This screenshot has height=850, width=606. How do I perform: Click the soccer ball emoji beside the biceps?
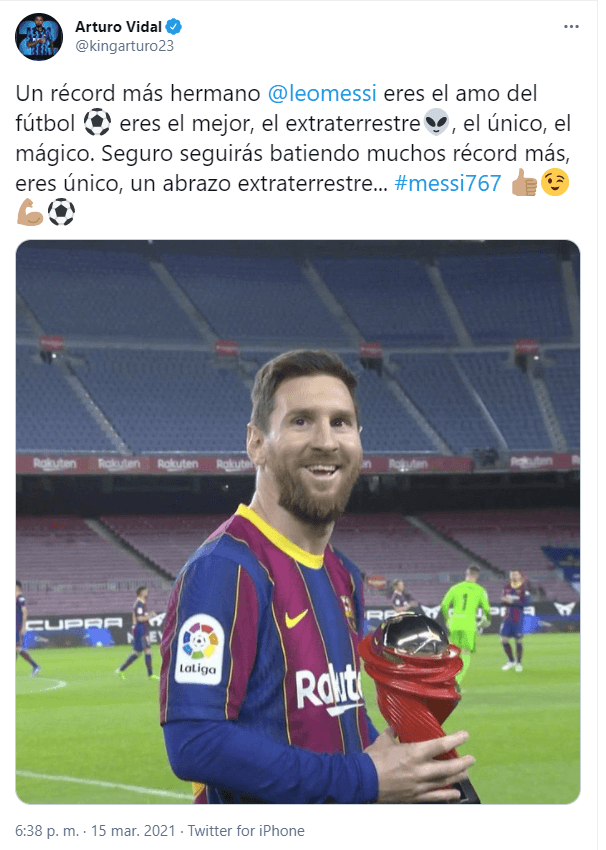click(x=61, y=212)
